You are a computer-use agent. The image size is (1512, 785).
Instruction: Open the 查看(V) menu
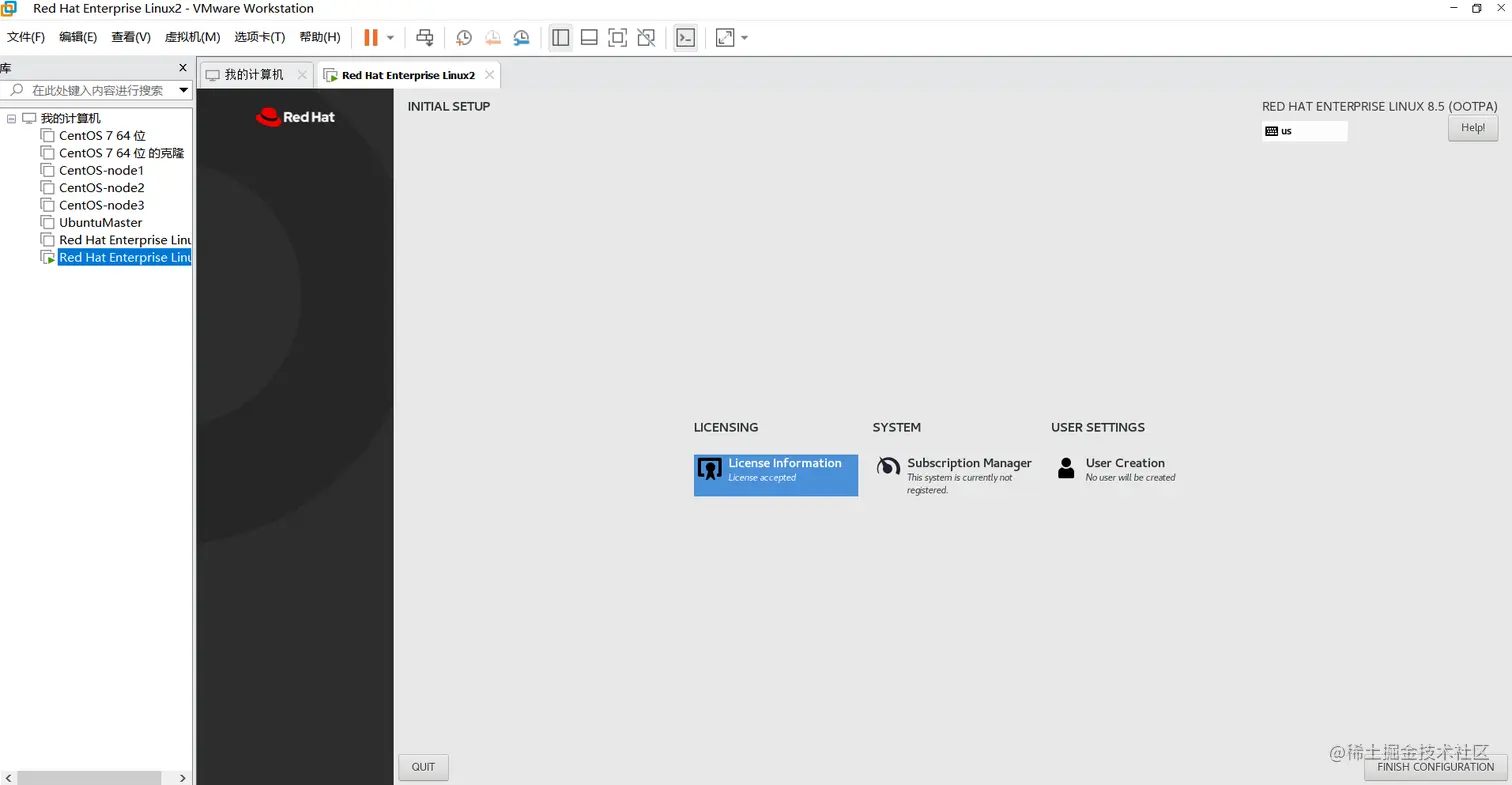[x=131, y=37]
